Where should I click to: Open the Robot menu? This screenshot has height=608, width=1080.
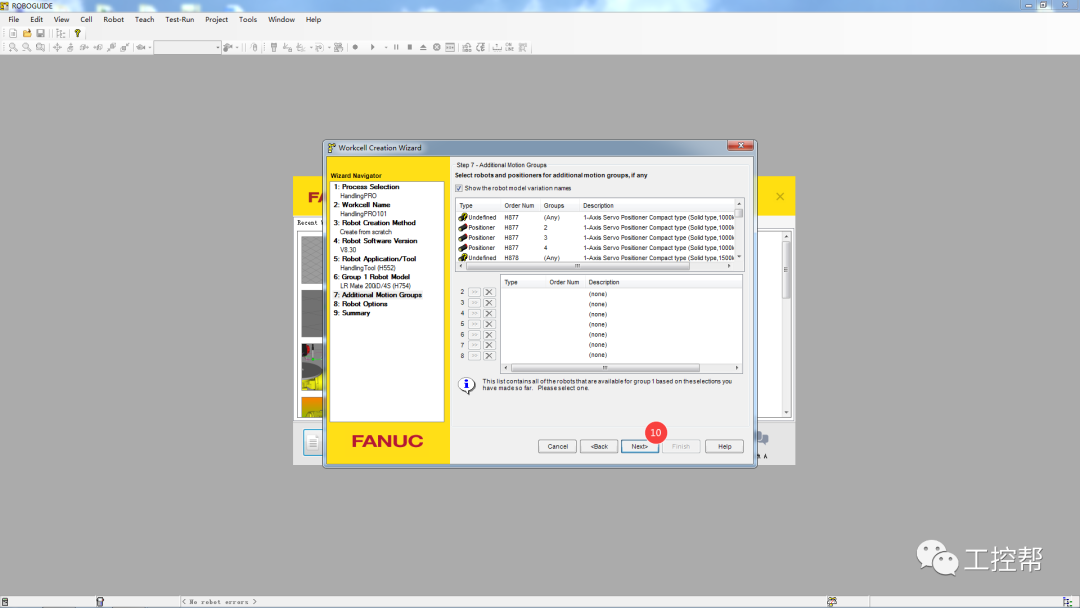(114, 19)
